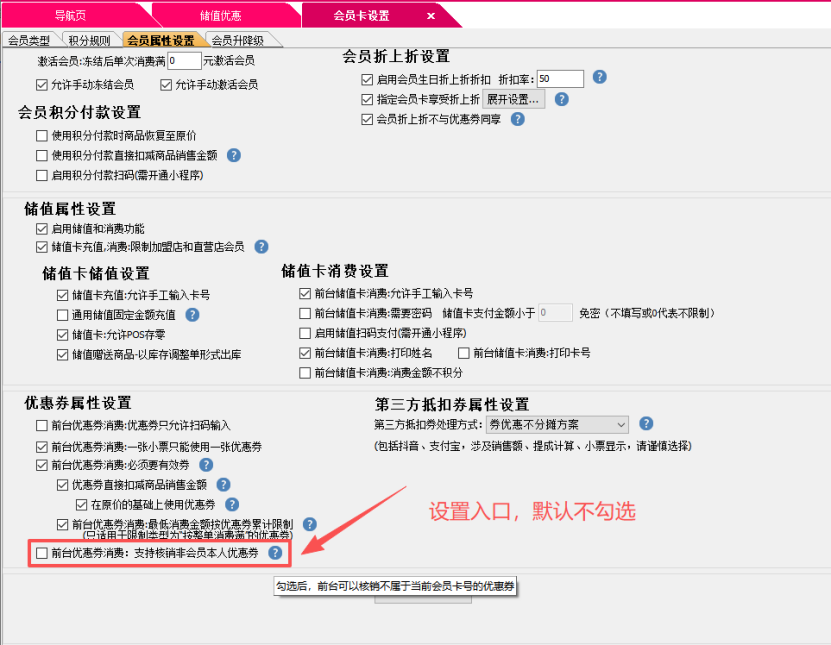Toggle 会员折上折不与优惠券同享 checkbox

pos(367,119)
